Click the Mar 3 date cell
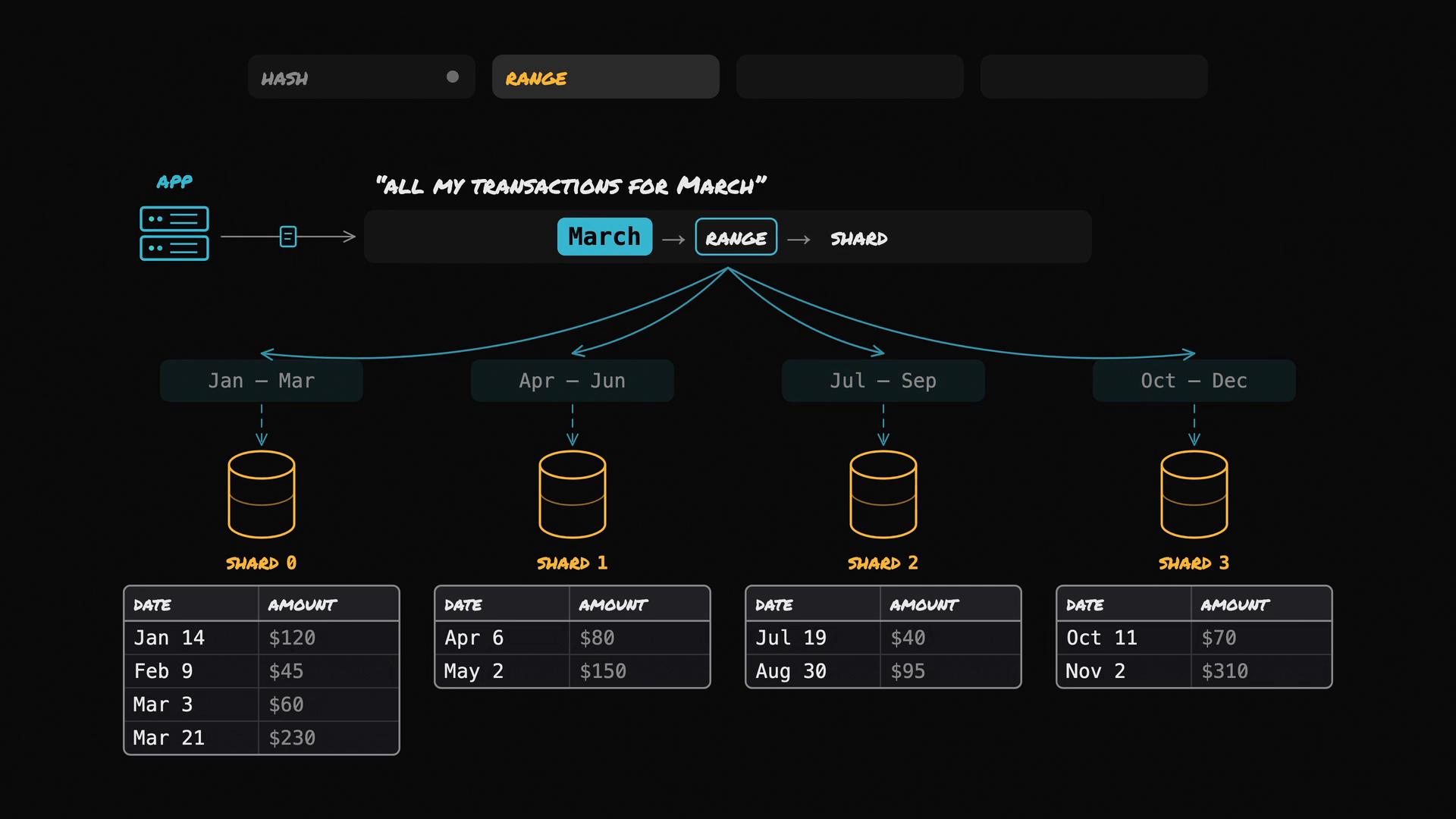Image resolution: width=1456 pixels, height=819 pixels. coord(191,704)
